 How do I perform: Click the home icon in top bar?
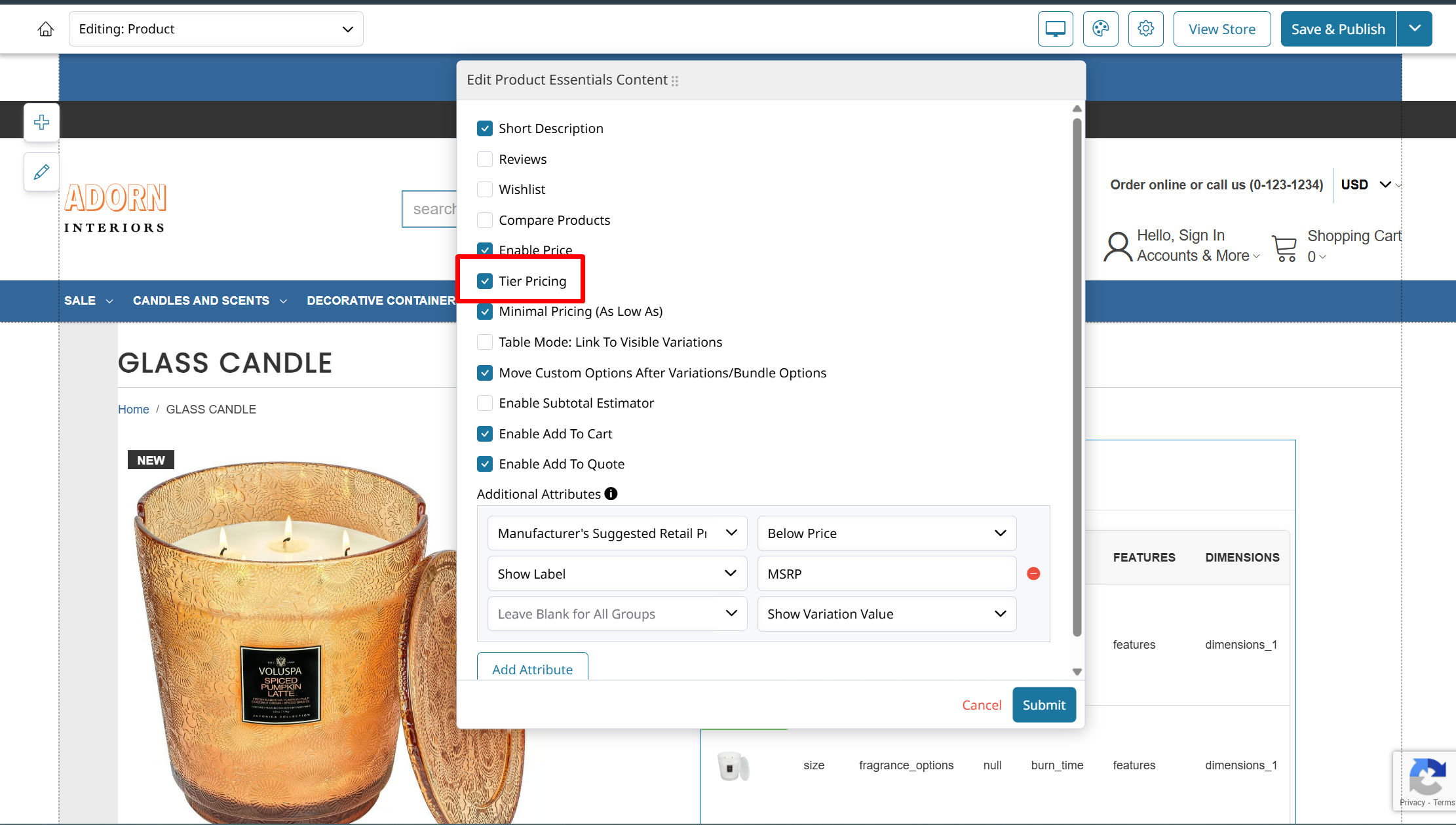[45, 29]
